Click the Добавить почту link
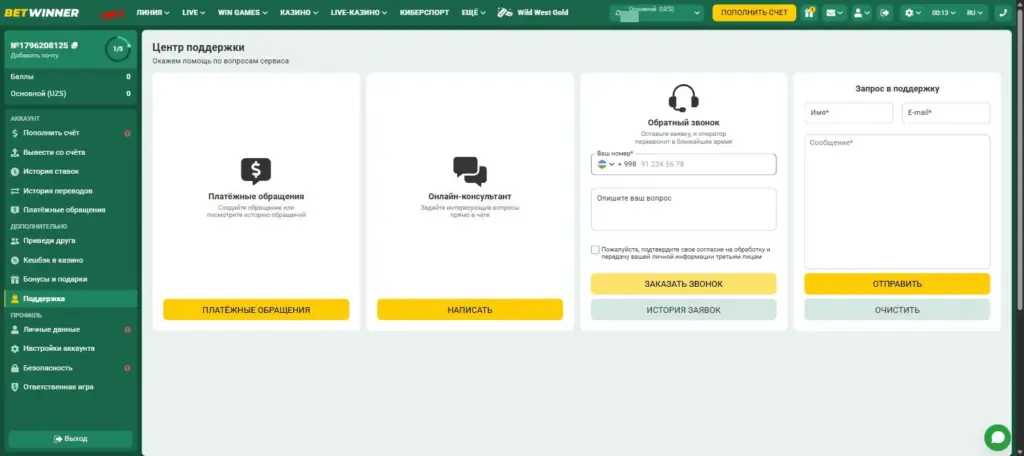 pos(35,56)
